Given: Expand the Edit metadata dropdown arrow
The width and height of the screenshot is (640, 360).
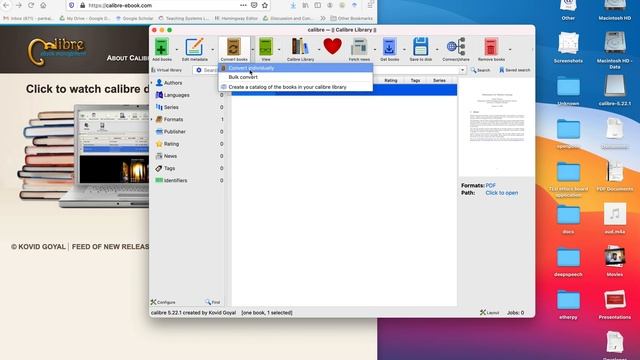Looking at the screenshot, I should click(213, 50).
